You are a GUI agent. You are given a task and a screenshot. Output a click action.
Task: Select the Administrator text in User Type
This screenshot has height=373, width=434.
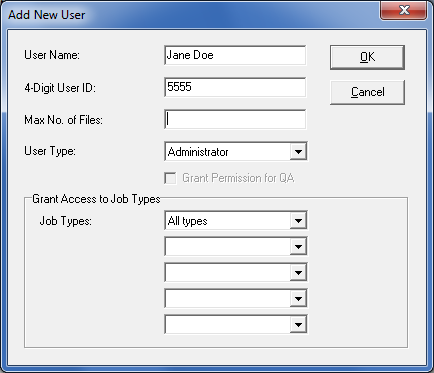pyautogui.click(x=198, y=152)
